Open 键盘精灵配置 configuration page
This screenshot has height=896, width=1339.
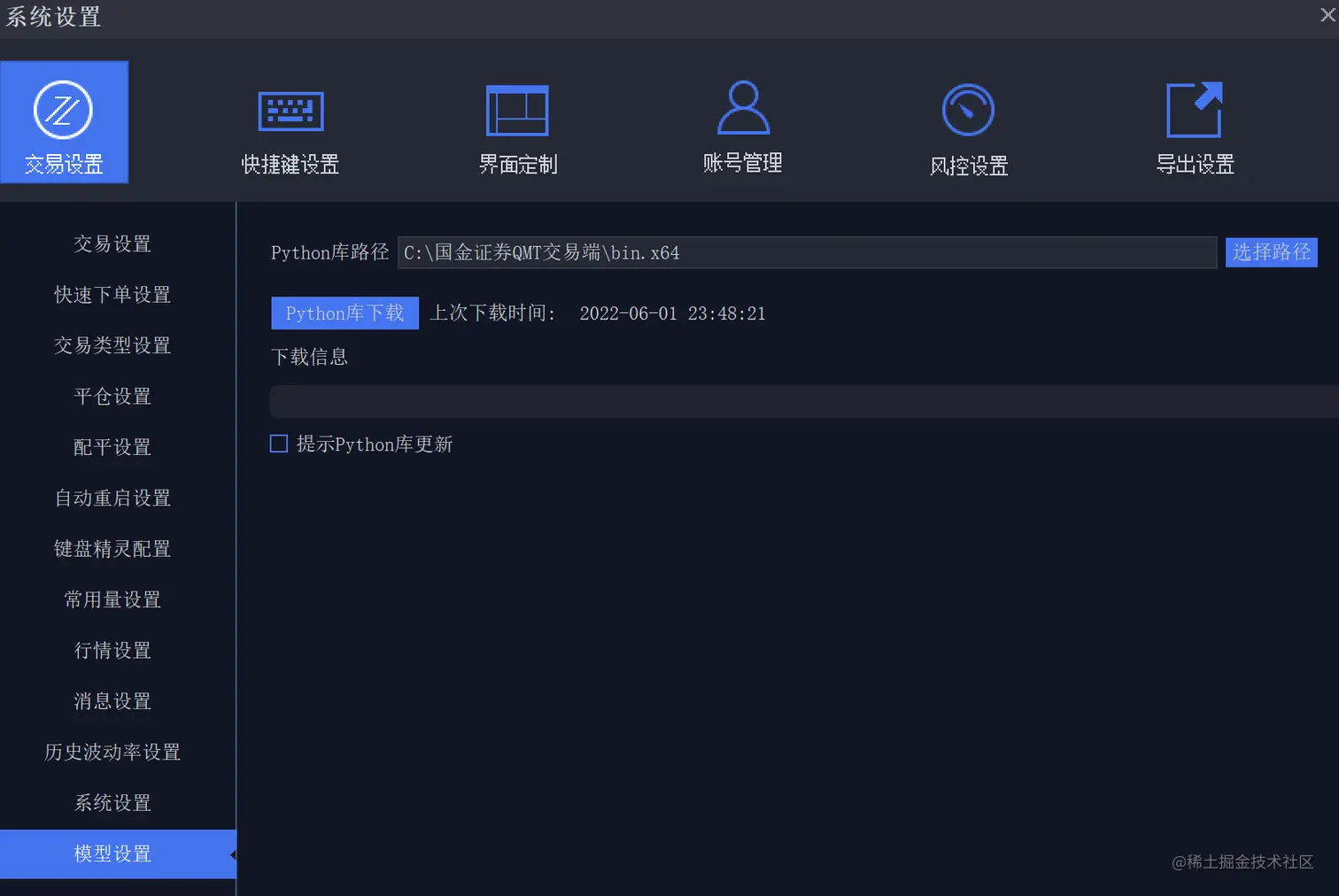(112, 548)
